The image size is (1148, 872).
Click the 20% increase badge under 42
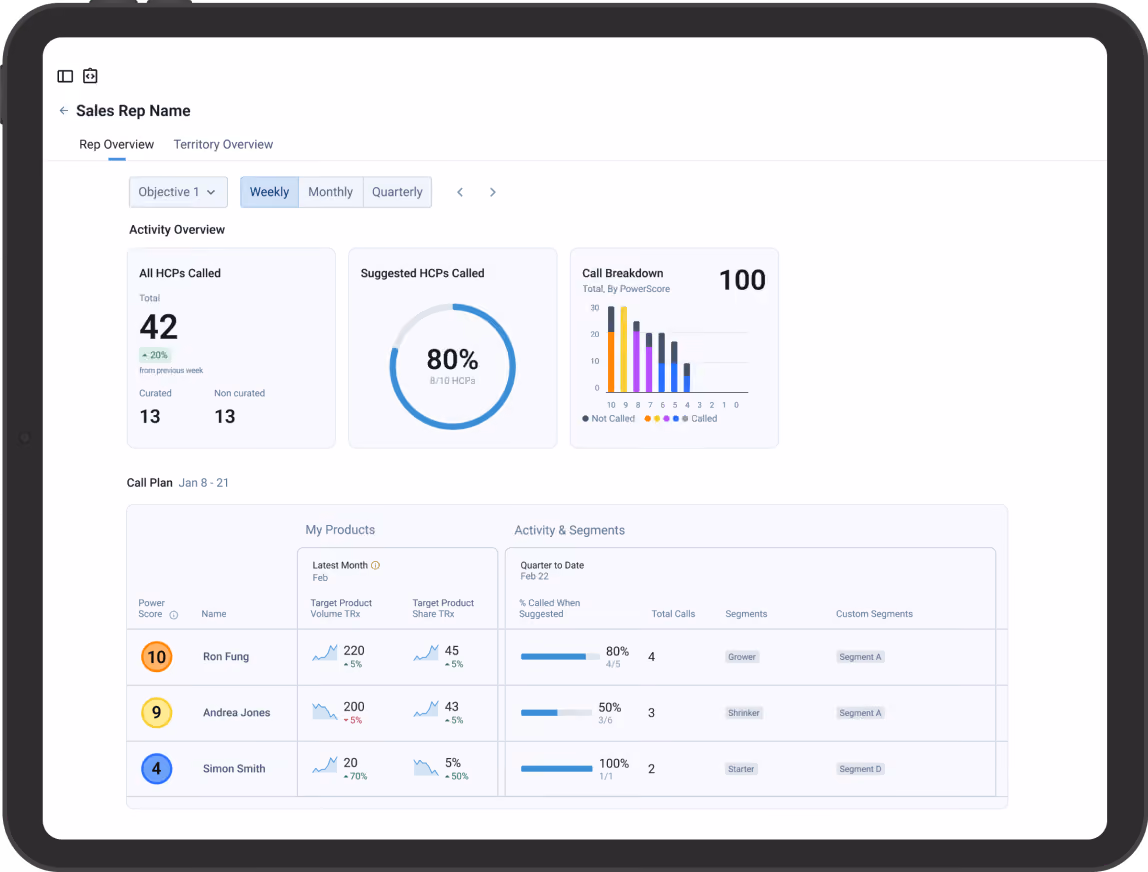[x=154, y=355]
